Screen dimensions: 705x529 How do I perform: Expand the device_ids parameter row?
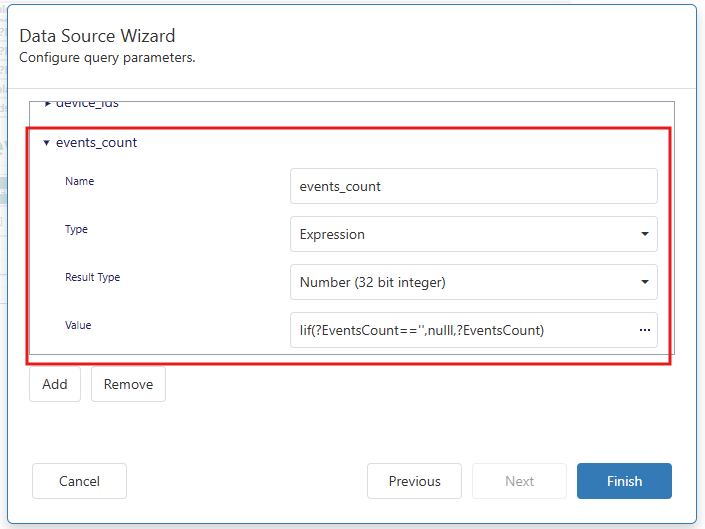[48, 104]
